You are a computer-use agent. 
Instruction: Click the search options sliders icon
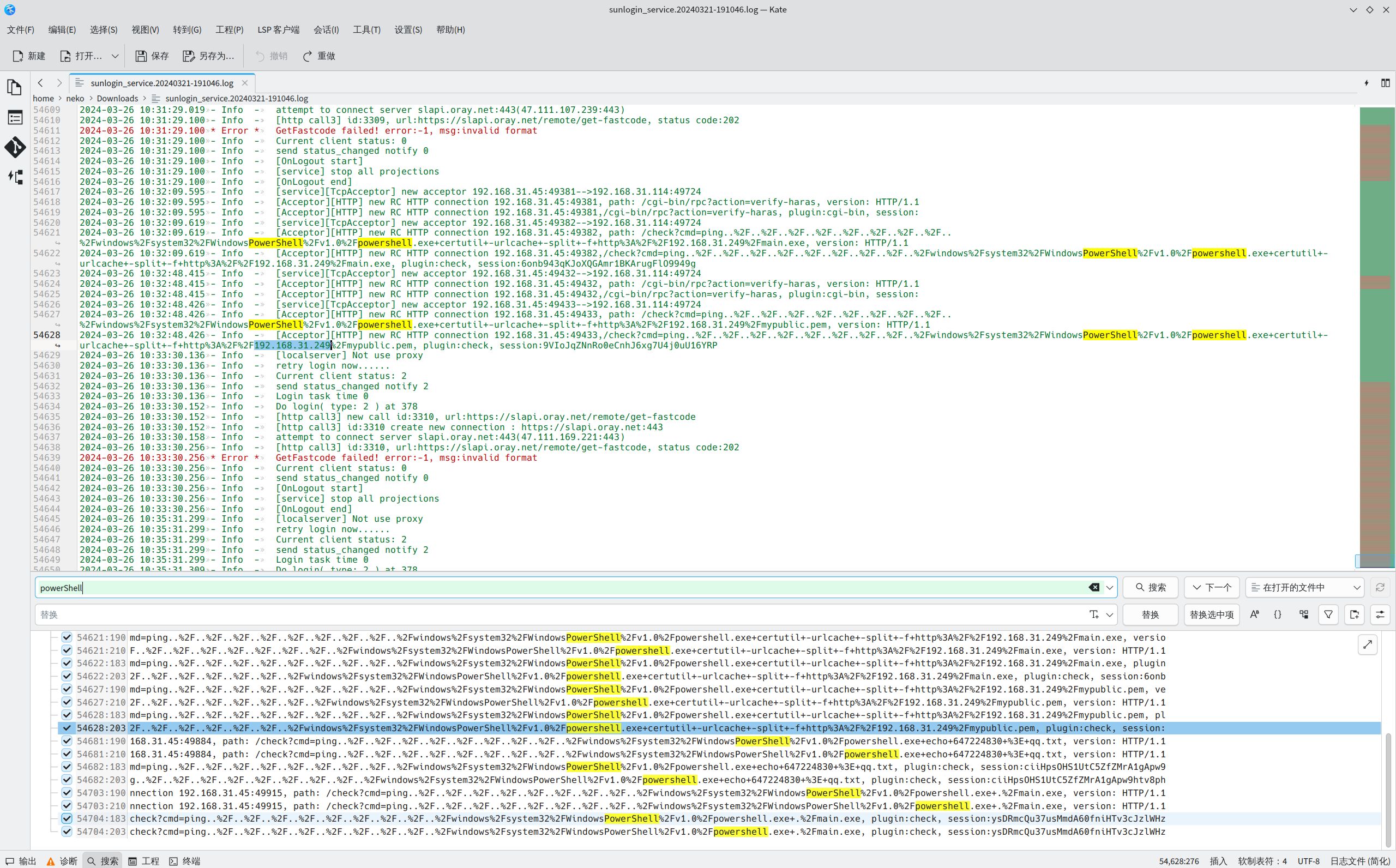pos(1380,614)
